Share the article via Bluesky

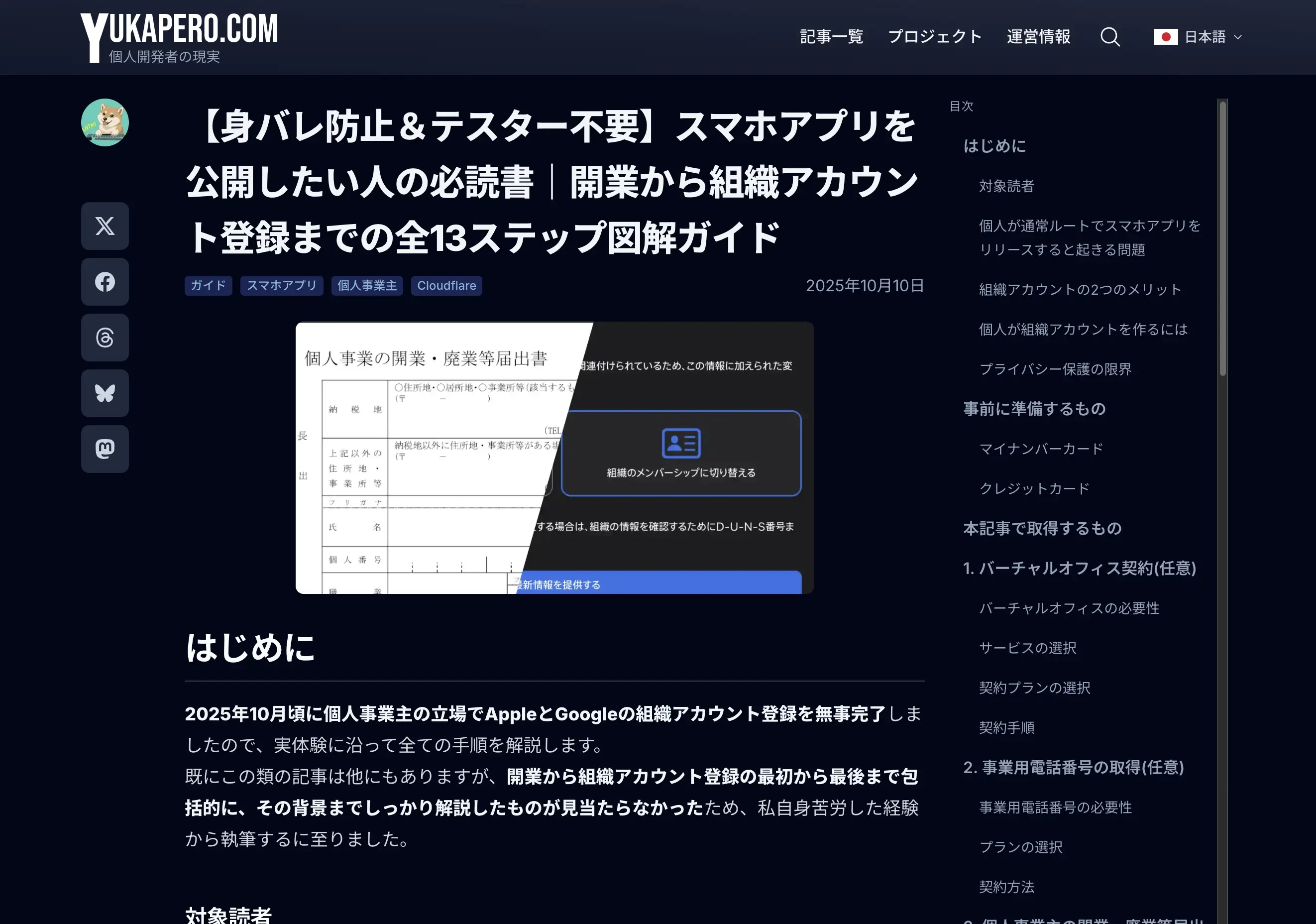(105, 393)
